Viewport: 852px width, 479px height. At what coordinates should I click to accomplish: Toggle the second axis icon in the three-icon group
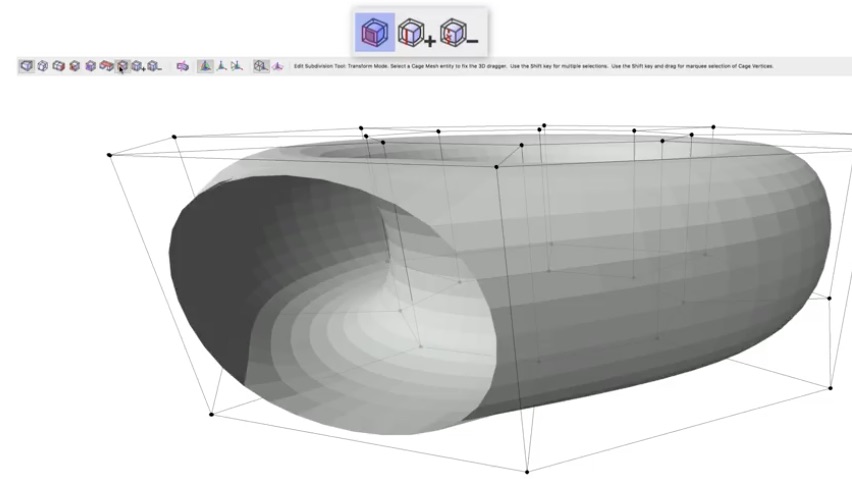click(221, 67)
